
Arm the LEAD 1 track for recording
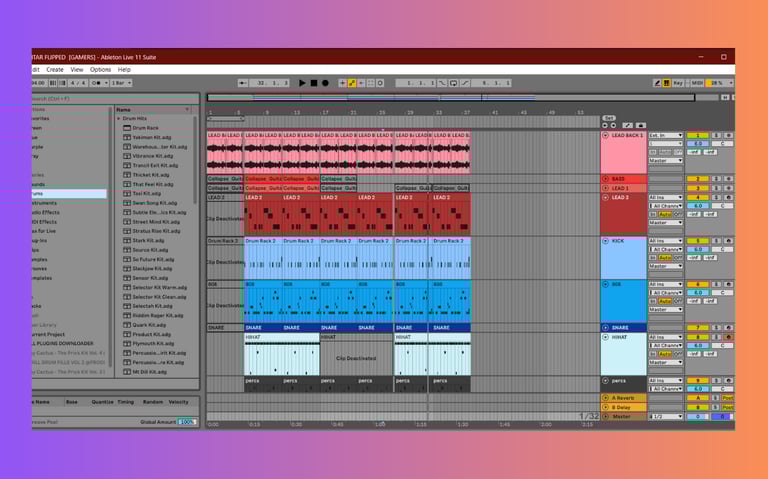tap(728, 188)
